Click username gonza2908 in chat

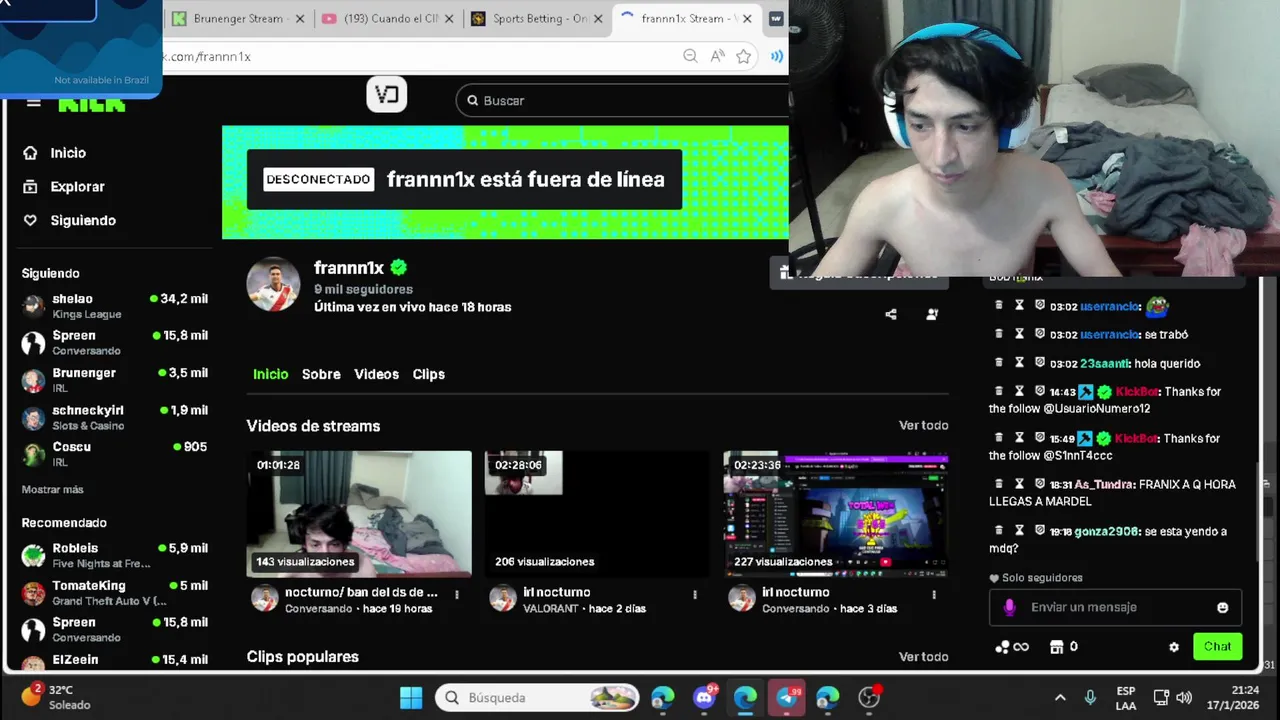pos(1107,531)
